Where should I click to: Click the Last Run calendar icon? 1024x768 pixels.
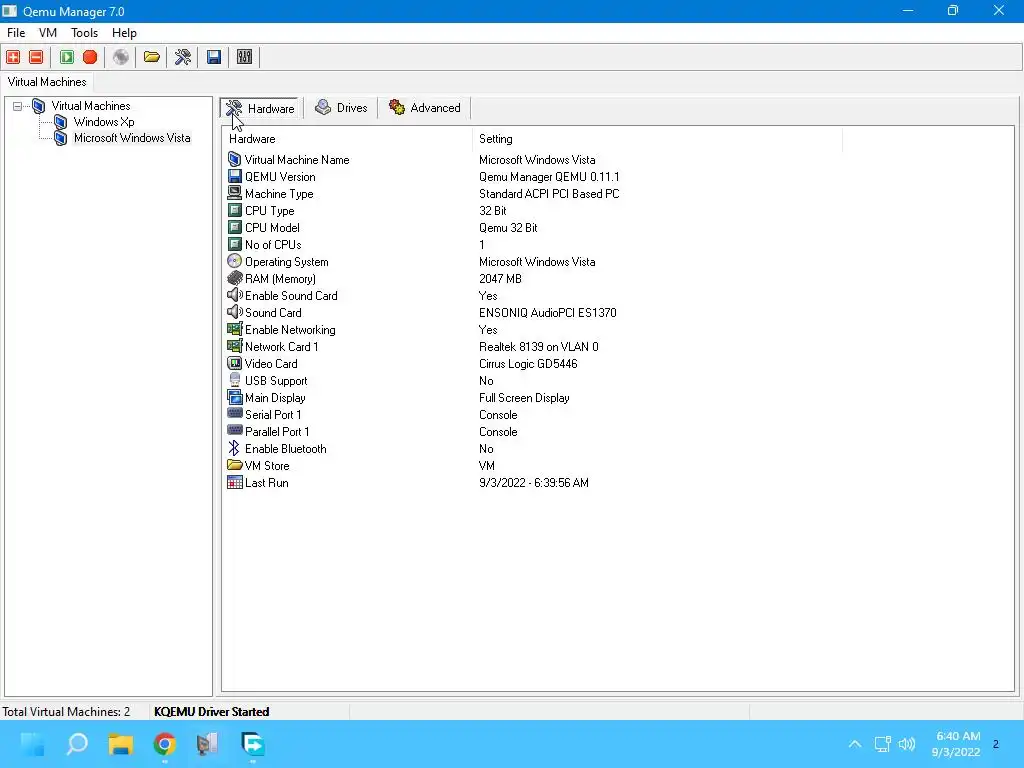(234, 482)
